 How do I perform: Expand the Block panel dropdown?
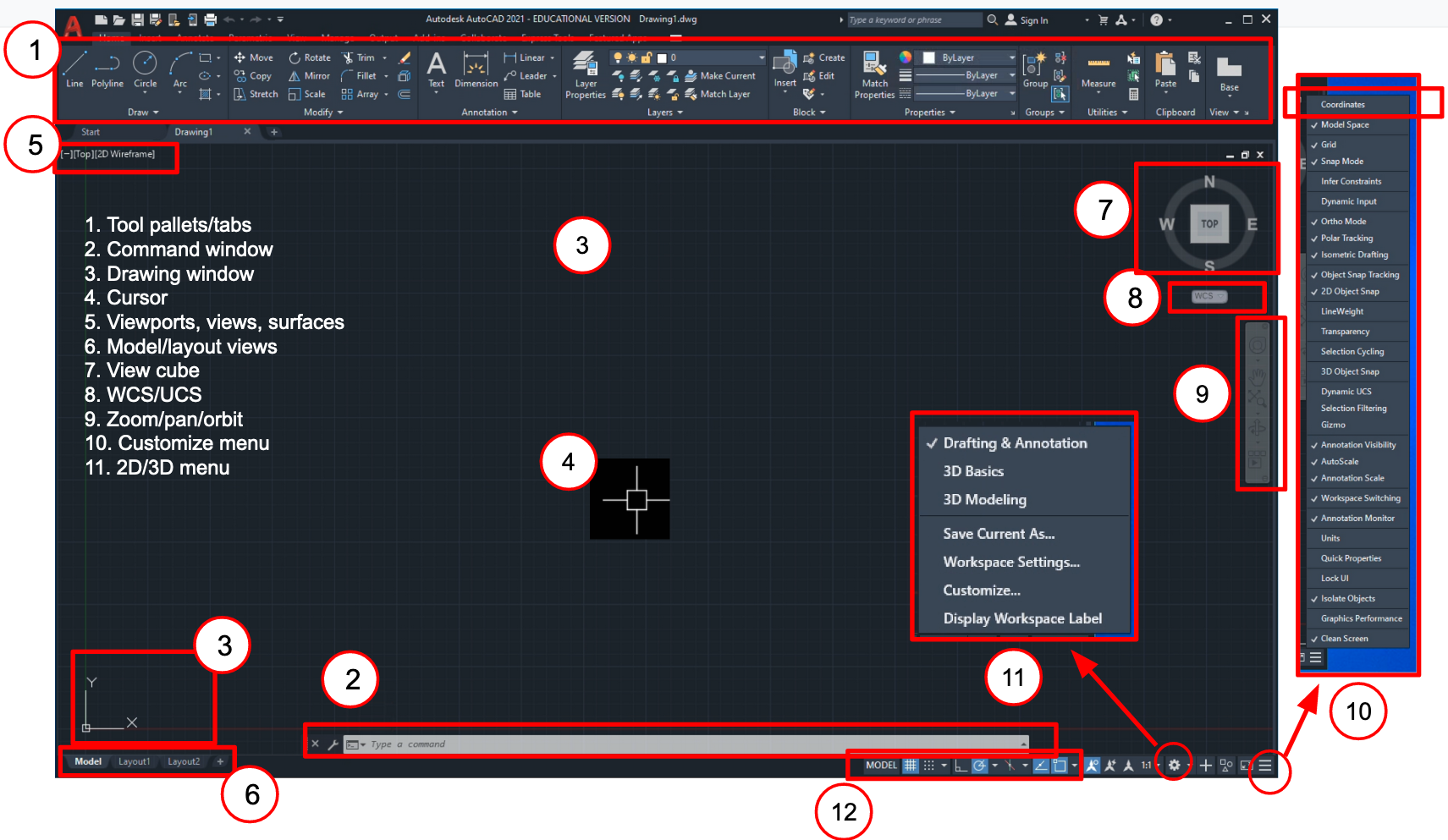click(809, 113)
